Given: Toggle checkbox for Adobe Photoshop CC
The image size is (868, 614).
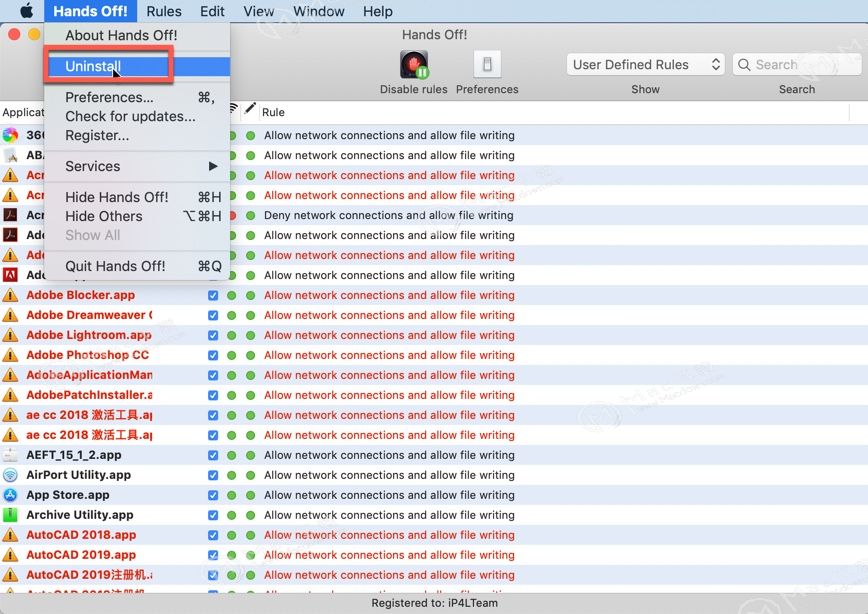Looking at the screenshot, I should [x=213, y=355].
